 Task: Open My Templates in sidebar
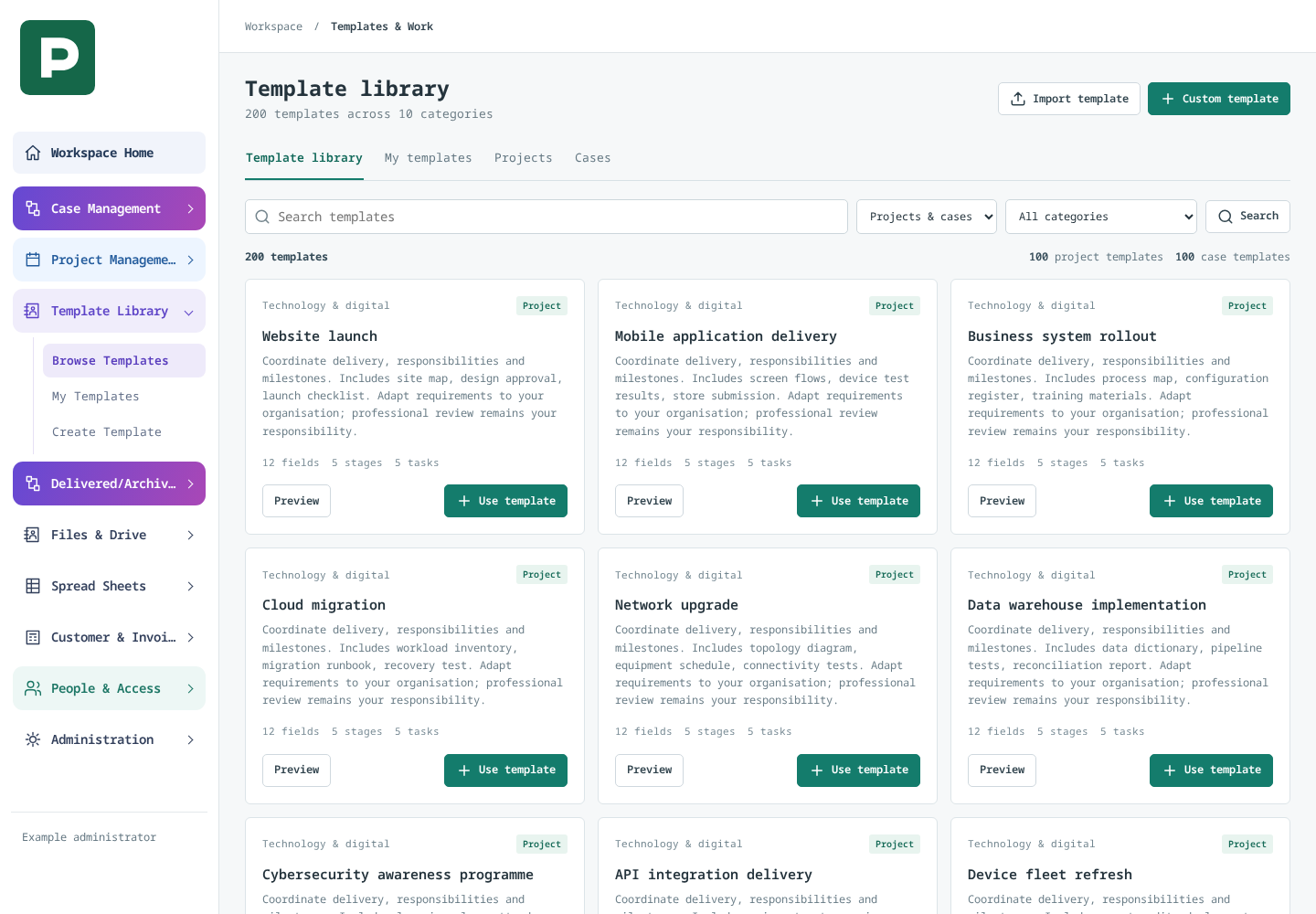[124, 397]
